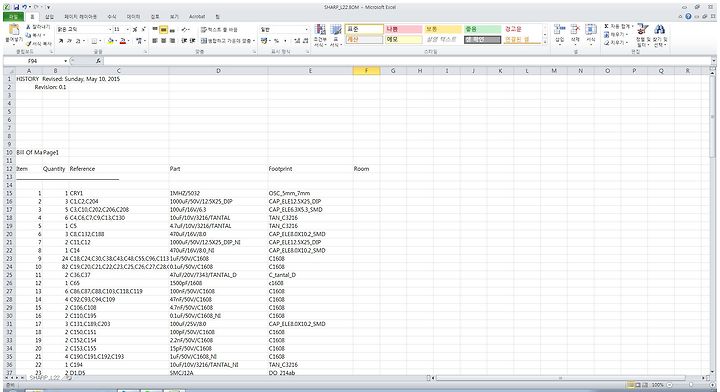The image size is (720, 392).
Task: Open the Paste button in clipboard group
Action: (14, 34)
